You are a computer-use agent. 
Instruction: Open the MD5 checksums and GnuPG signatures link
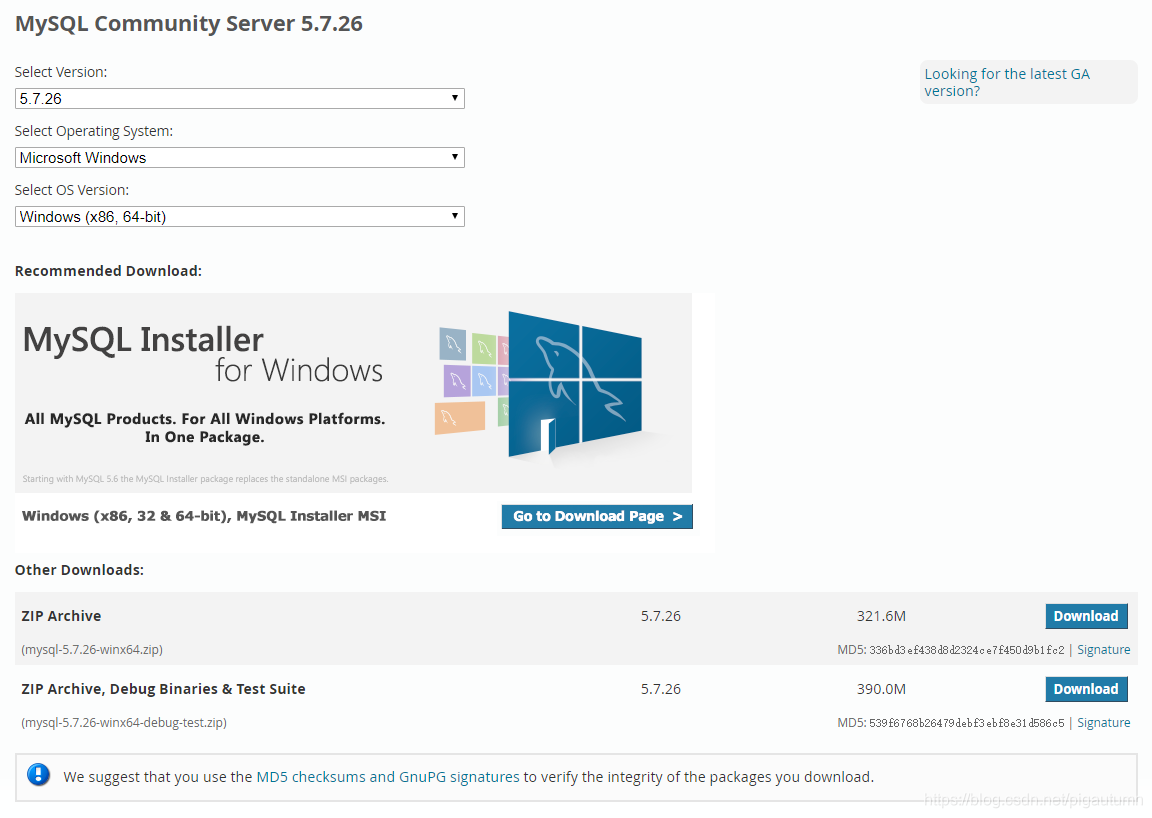coord(387,777)
